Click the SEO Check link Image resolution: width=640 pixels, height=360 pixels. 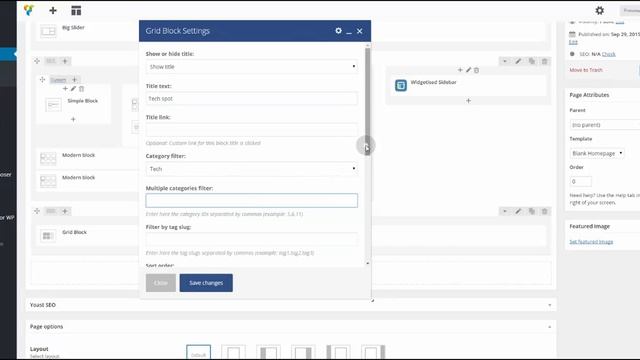(x=608, y=54)
